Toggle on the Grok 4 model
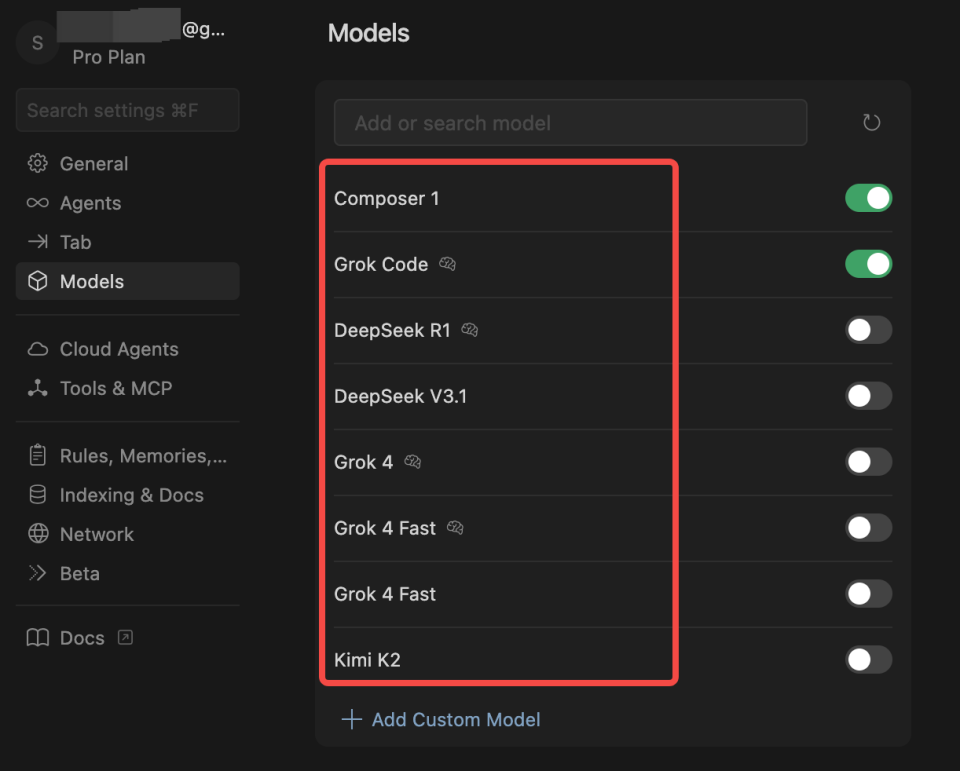 [868, 462]
